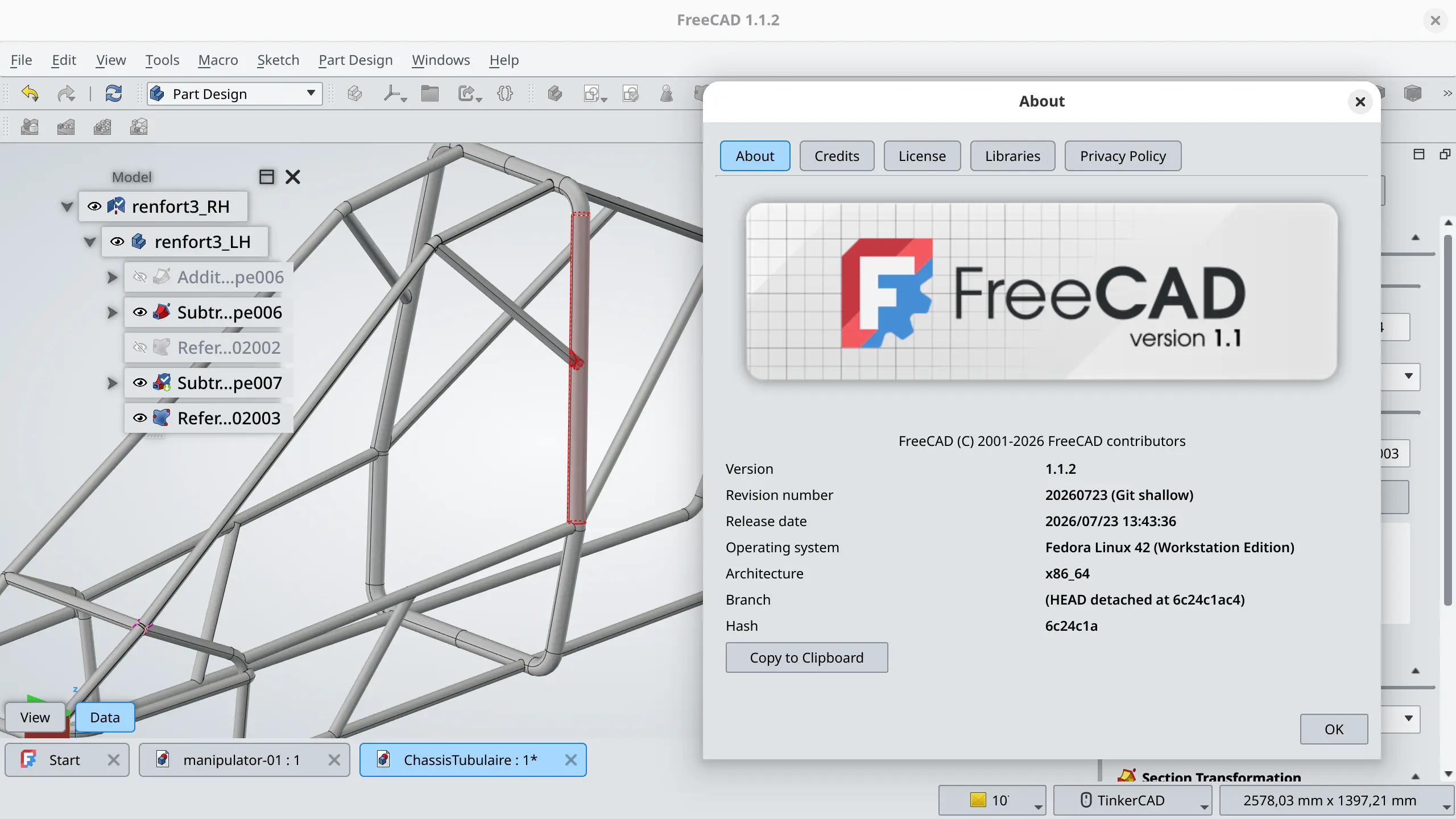This screenshot has width=1456, height=819.
Task: Select the Data property tab
Action: tap(105, 717)
